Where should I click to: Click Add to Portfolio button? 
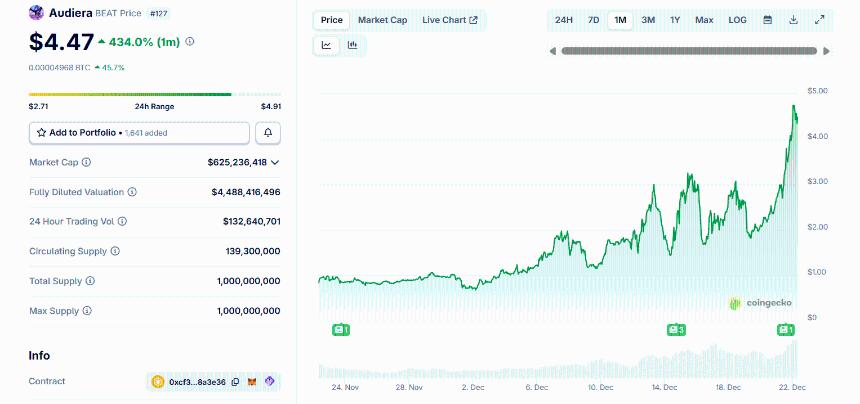[x=139, y=133]
